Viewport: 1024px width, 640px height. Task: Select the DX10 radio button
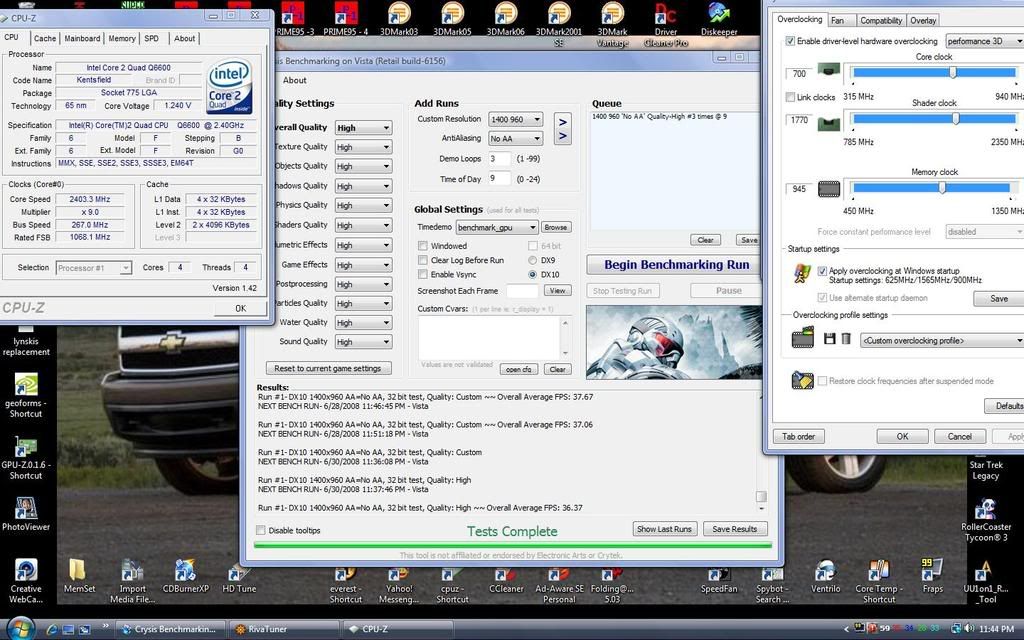pos(532,274)
